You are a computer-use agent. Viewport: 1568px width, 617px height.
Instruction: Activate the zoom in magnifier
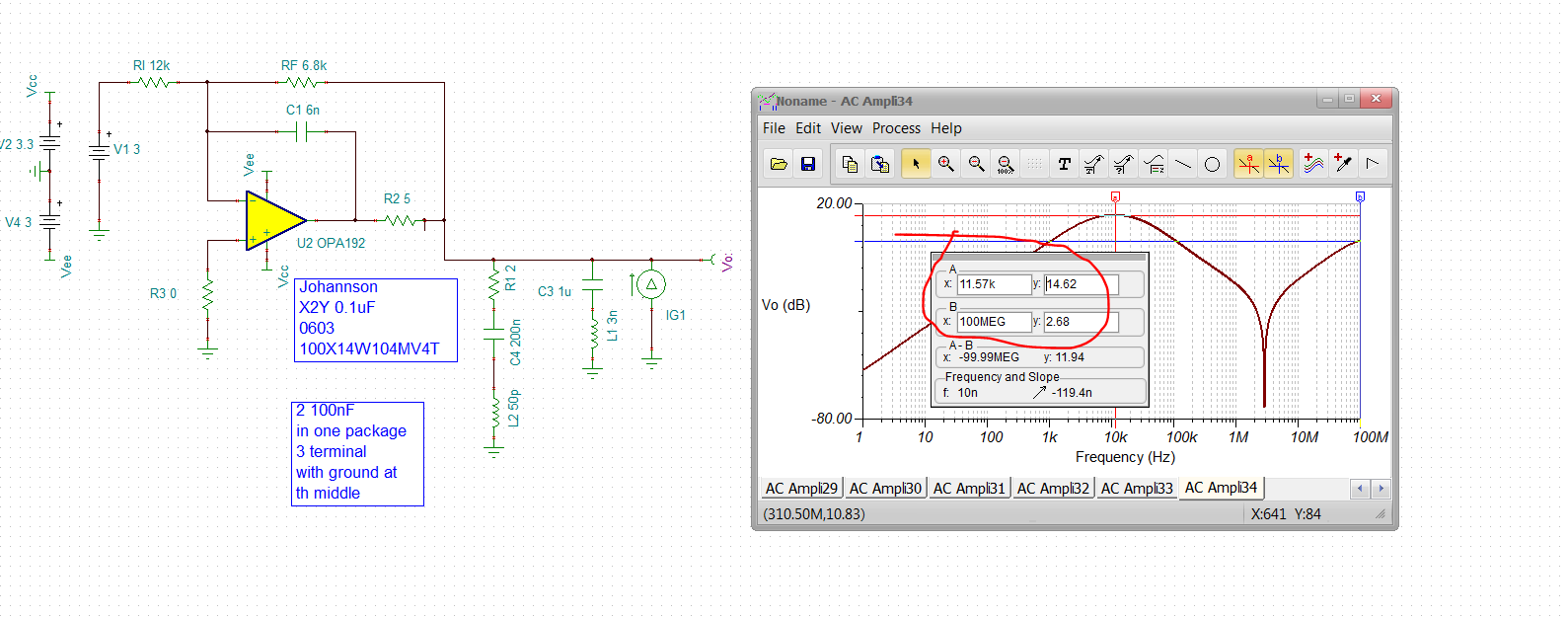point(945,164)
